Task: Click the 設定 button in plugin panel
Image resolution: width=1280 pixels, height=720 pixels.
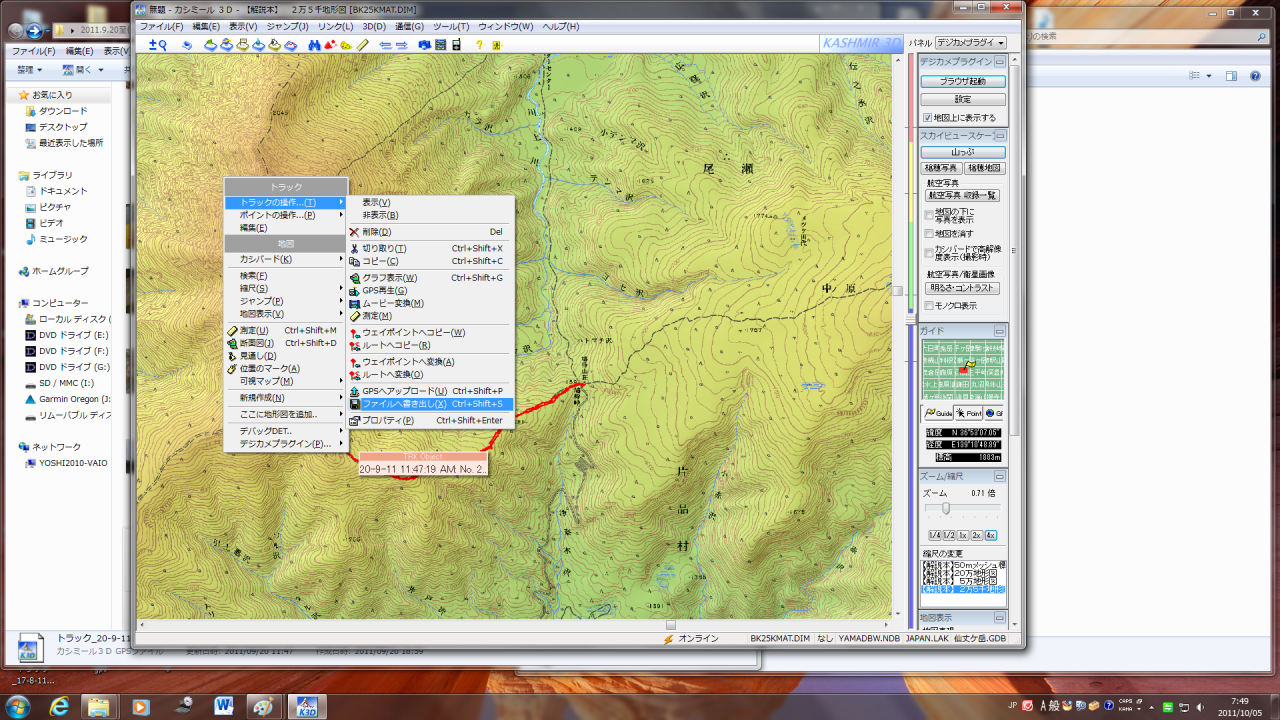Action: click(963, 100)
